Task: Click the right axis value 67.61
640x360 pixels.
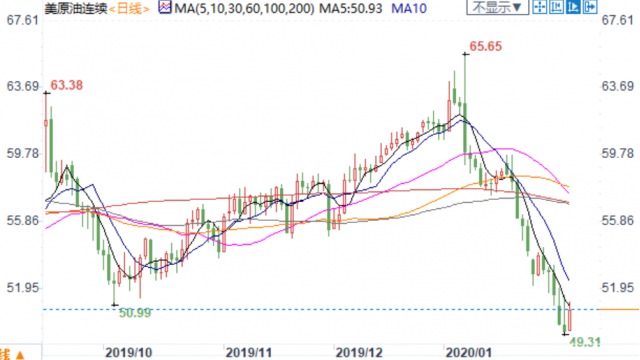Action: (x=618, y=20)
